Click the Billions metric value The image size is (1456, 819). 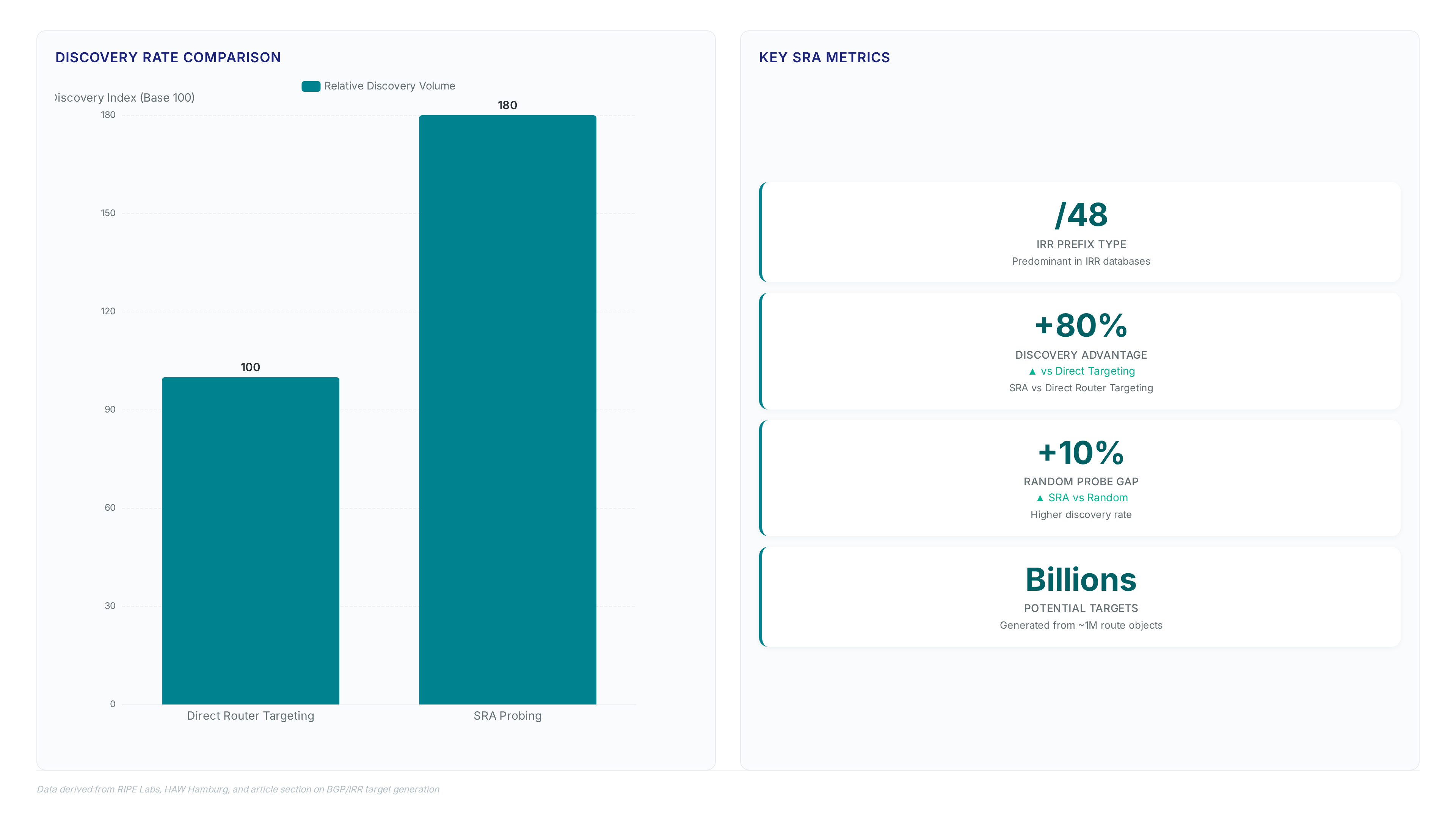(x=1081, y=579)
